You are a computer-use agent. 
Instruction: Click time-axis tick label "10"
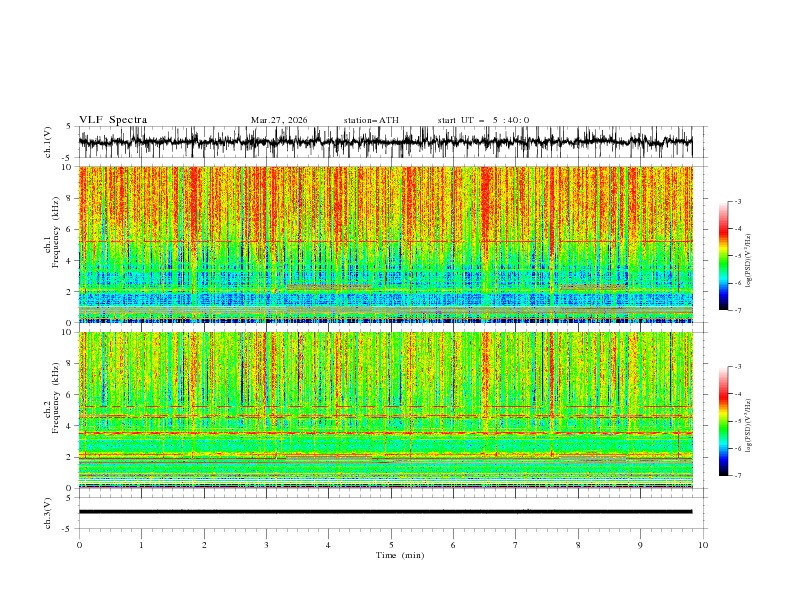tap(703, 545)
